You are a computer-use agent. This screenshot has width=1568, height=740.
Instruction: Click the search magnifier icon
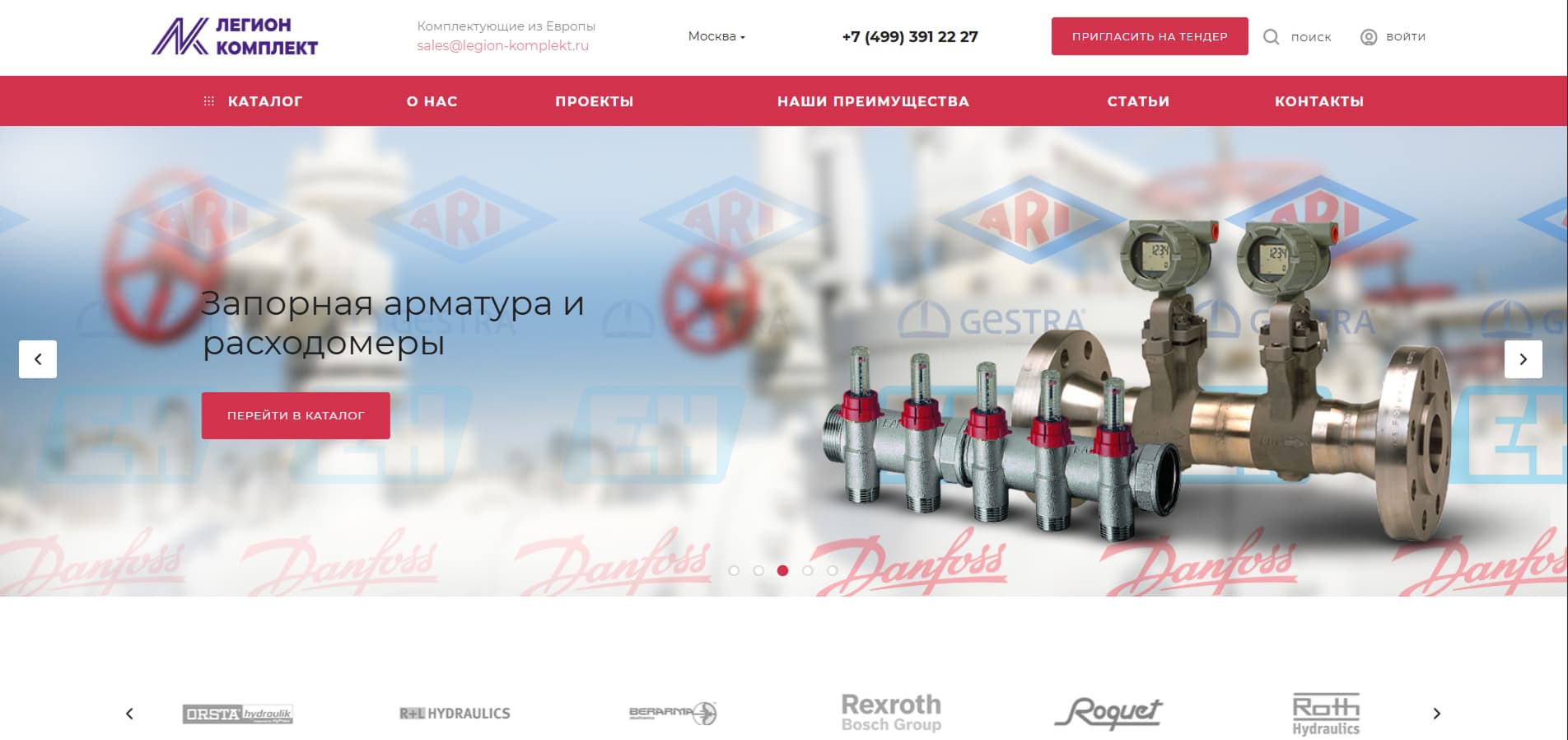click(x=1271, y=37)
